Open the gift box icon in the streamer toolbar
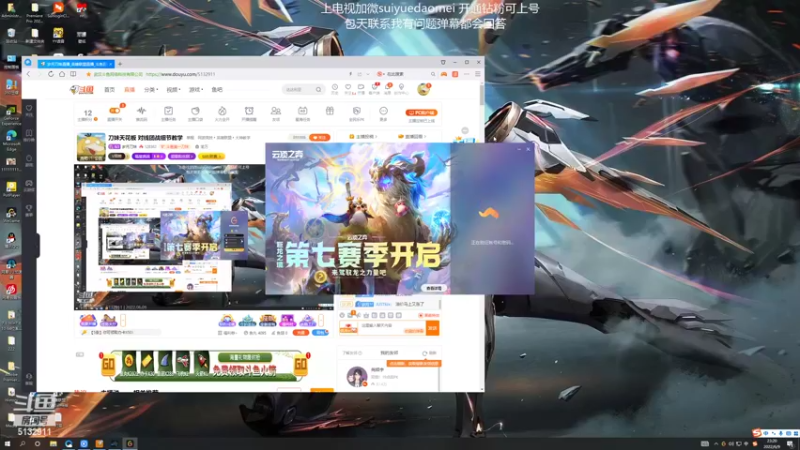Screen dimensions: 800x450 point(330,111)
